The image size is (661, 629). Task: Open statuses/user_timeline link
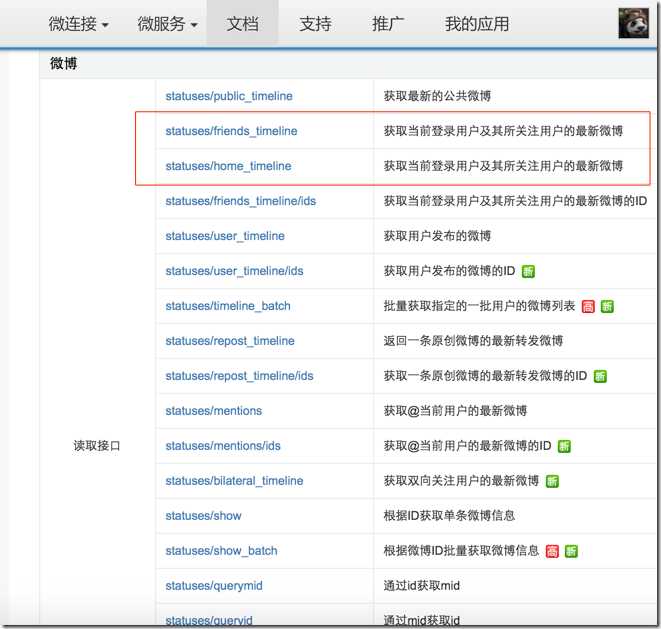pyautogui.click(x=225, y=236)
